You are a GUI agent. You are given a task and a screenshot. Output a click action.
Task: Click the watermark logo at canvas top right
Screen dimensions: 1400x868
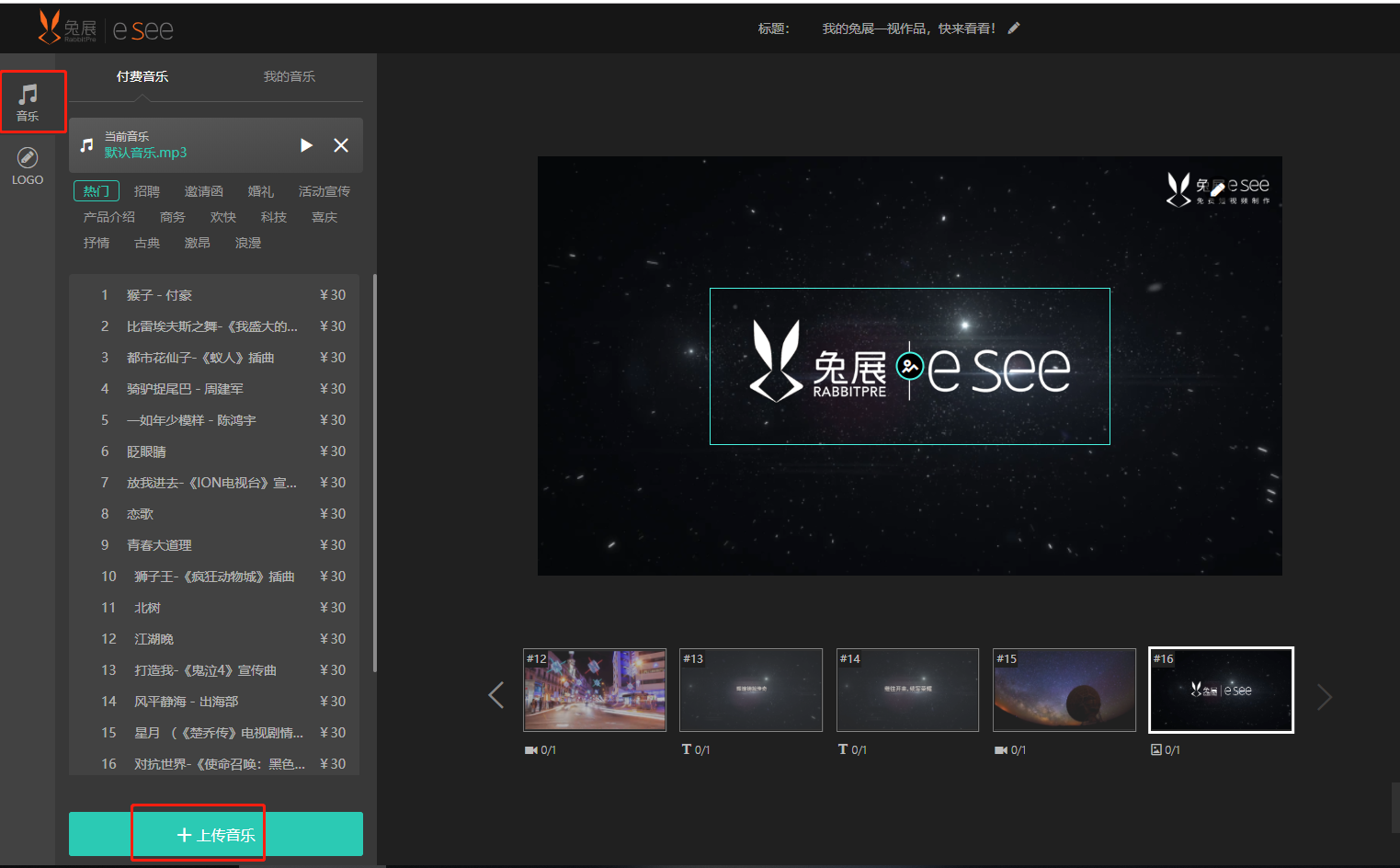click(x=1218, y=189)
